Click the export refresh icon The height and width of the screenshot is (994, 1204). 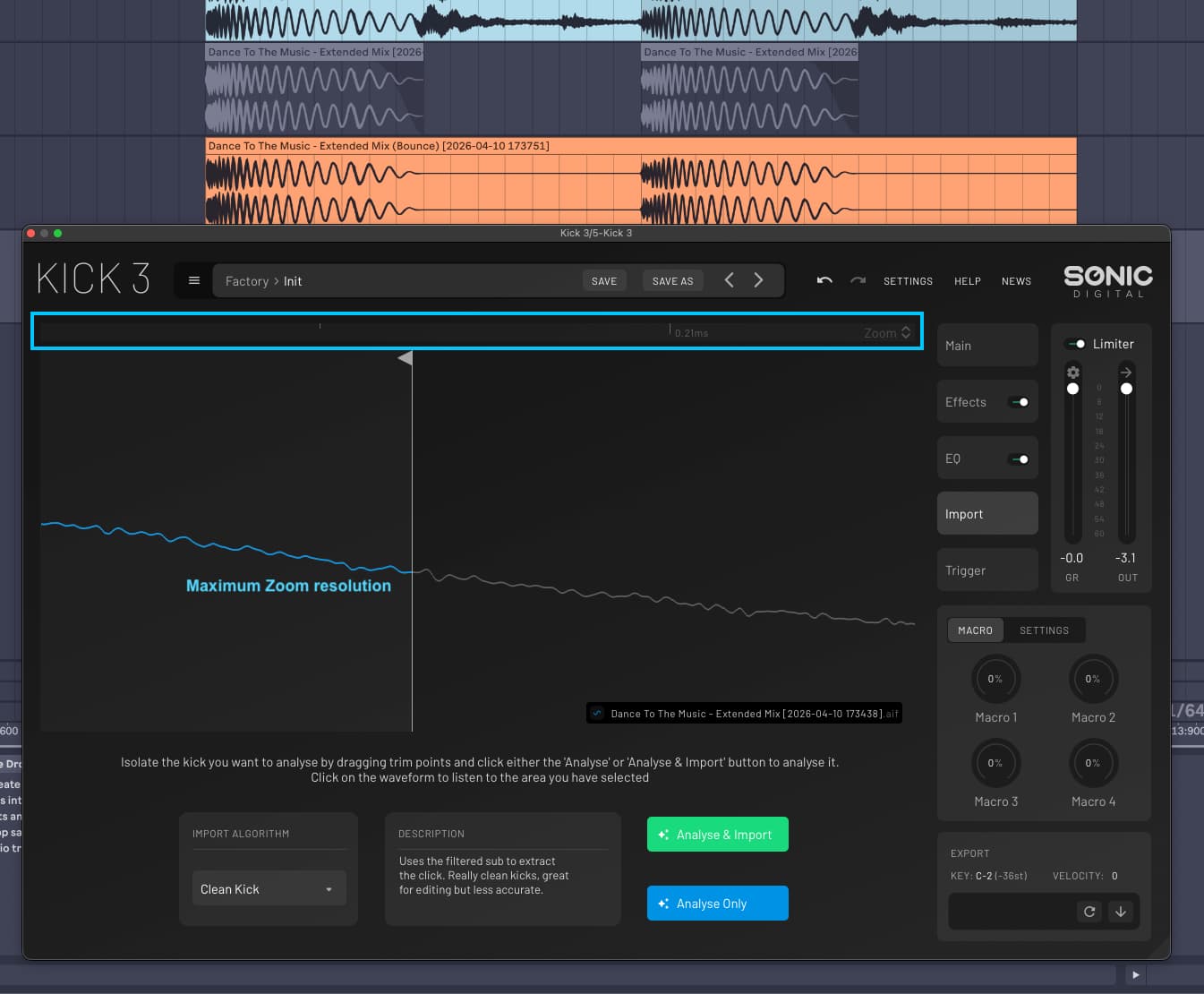point(1089,912)
